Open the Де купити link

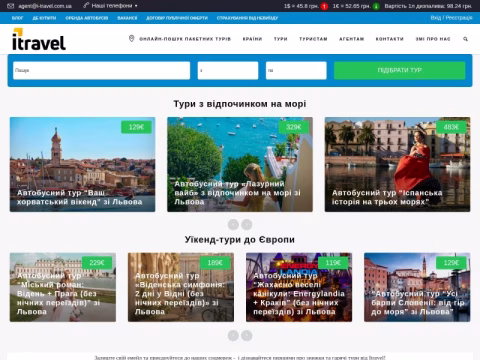pyautogui.click(x=44, y=18)
